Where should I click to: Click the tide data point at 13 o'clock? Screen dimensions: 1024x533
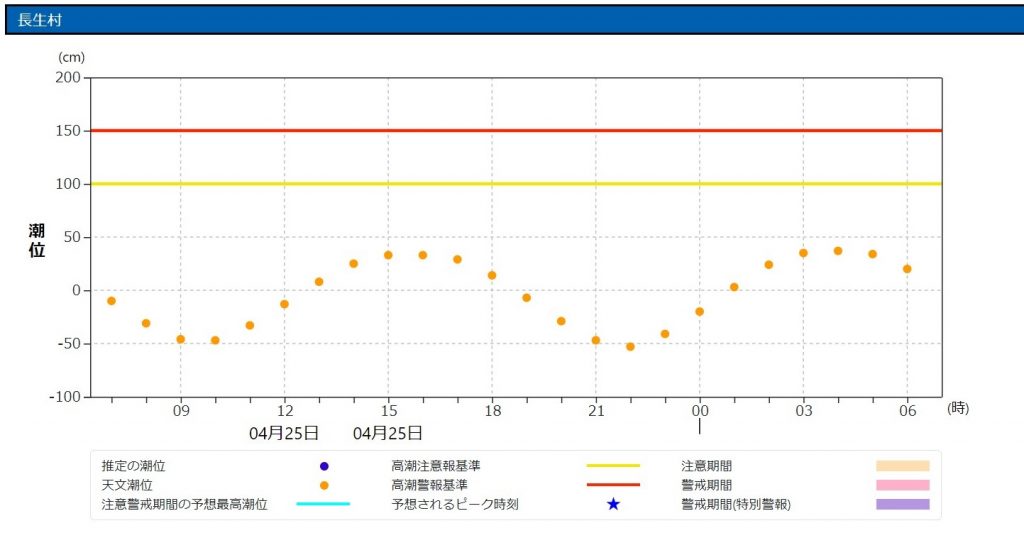coord(319,282)
